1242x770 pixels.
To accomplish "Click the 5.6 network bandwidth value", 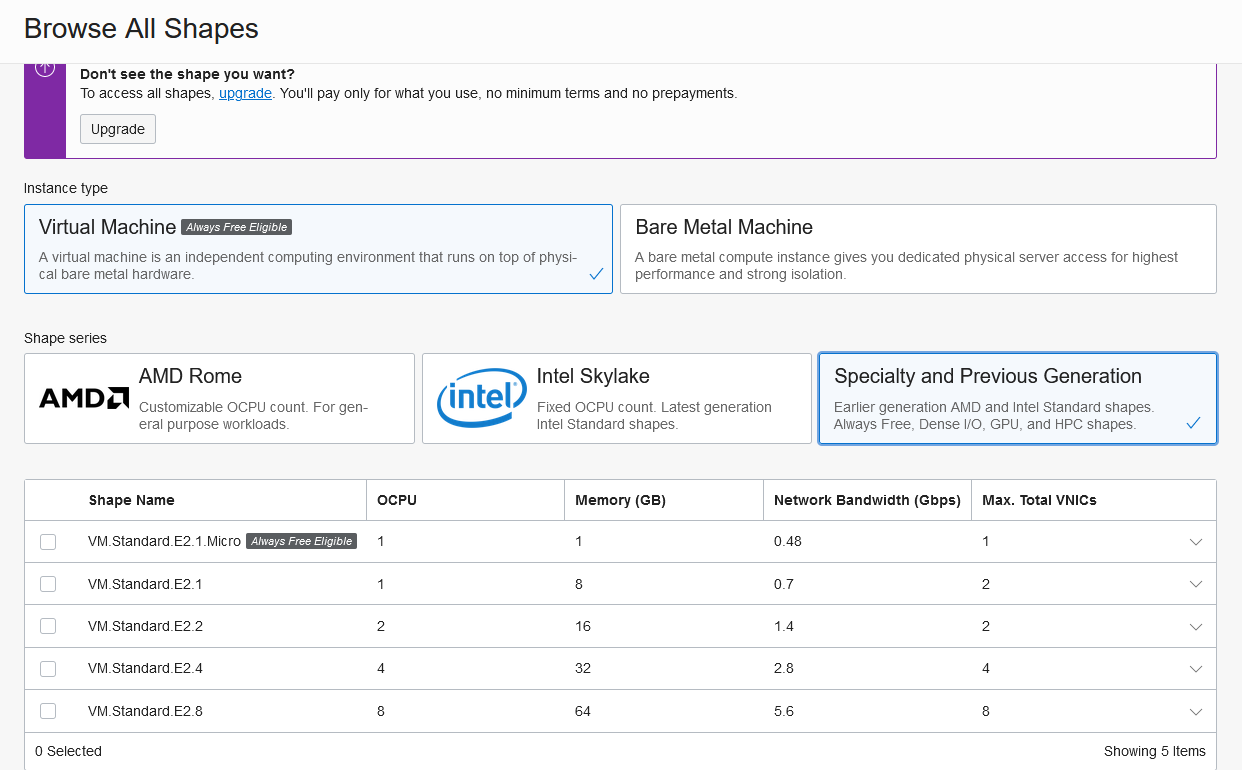I will [x=784, y=711].
